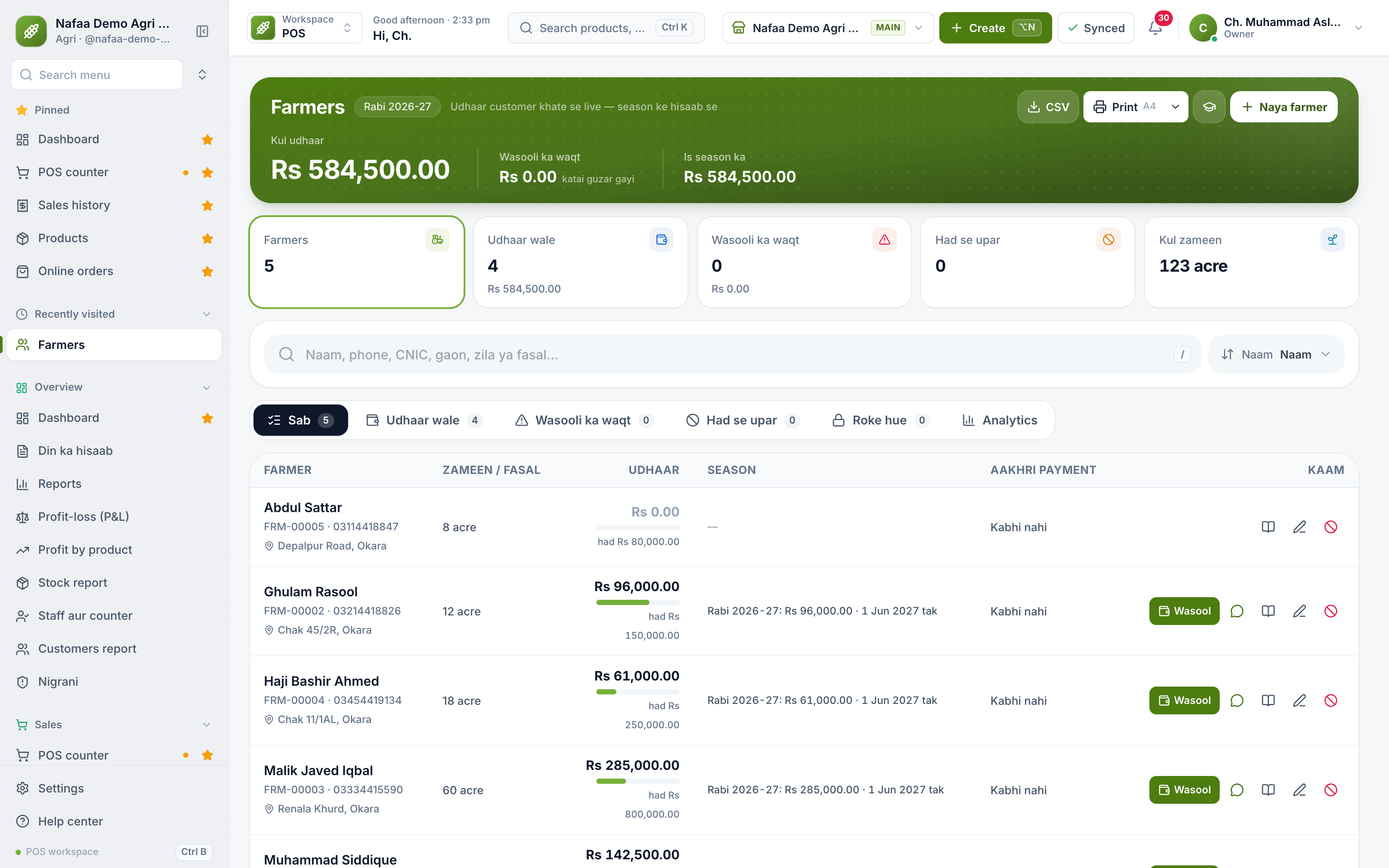Message Malik Javed Iqbal via chat icon
The height and width of the screenshot is (868, 1389).
(1237, 790)
